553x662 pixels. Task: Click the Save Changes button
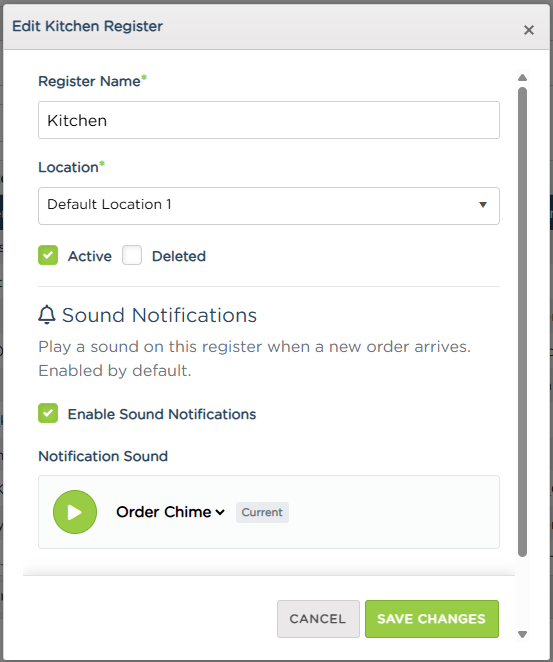432,619
